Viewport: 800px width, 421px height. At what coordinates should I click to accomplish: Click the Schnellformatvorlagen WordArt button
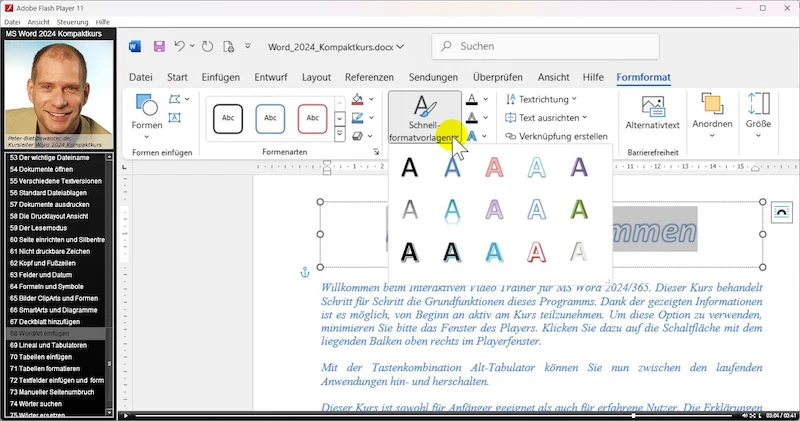coord(424,118)
